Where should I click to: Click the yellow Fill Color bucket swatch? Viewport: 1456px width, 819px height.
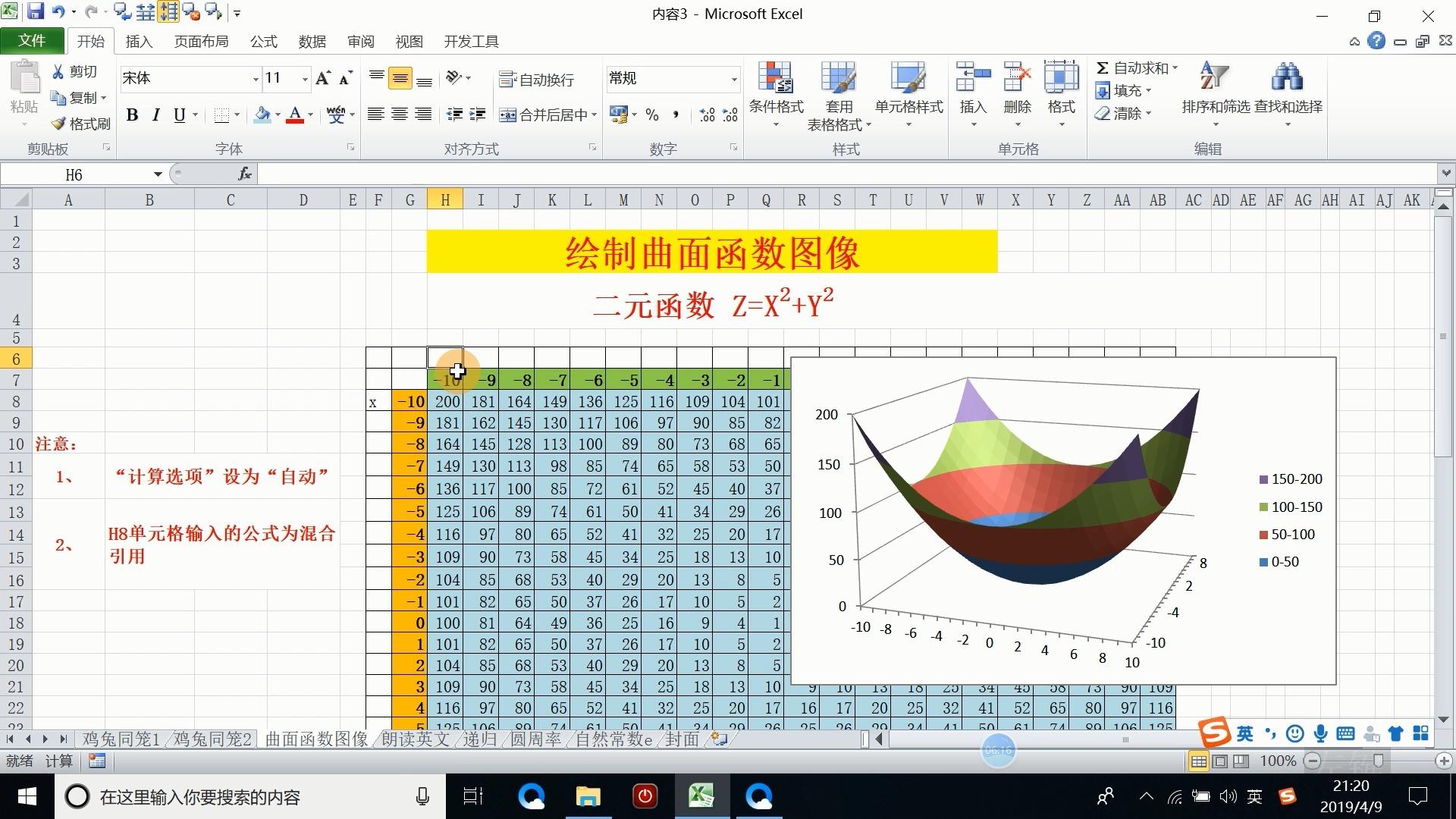(262, 115)
